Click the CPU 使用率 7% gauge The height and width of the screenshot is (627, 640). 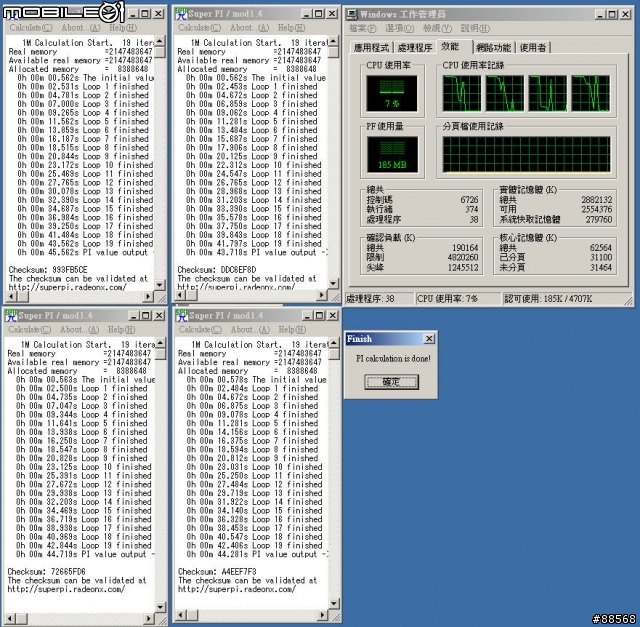392,93
